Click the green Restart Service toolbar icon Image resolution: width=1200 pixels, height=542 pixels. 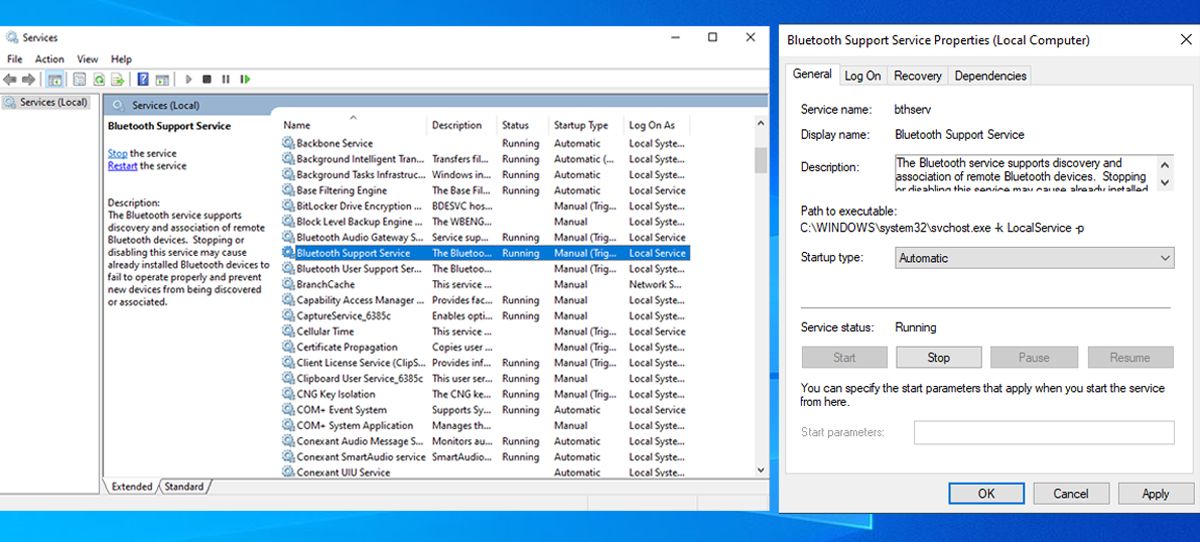pos(245,79)
